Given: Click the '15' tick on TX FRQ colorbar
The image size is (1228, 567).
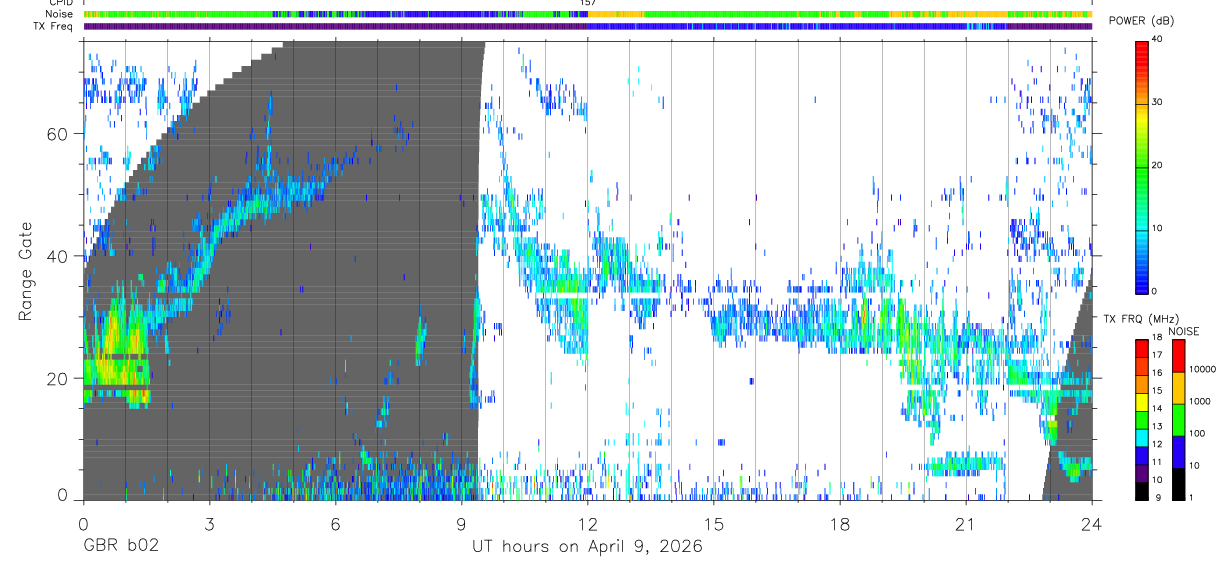Looking at the screenshot, I should [x=1159, y=392].
